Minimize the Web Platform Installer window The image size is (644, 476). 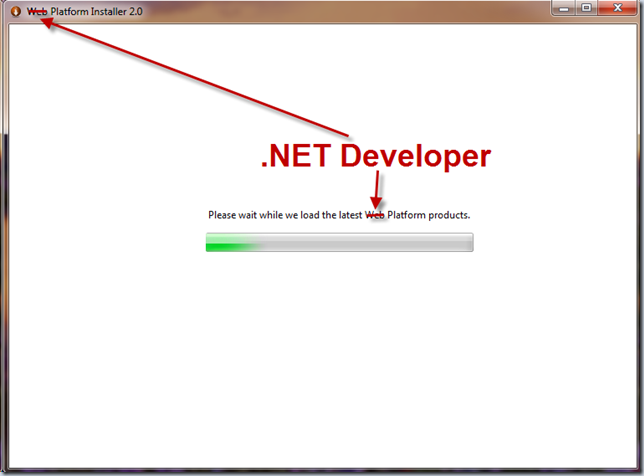coord(564,8)
